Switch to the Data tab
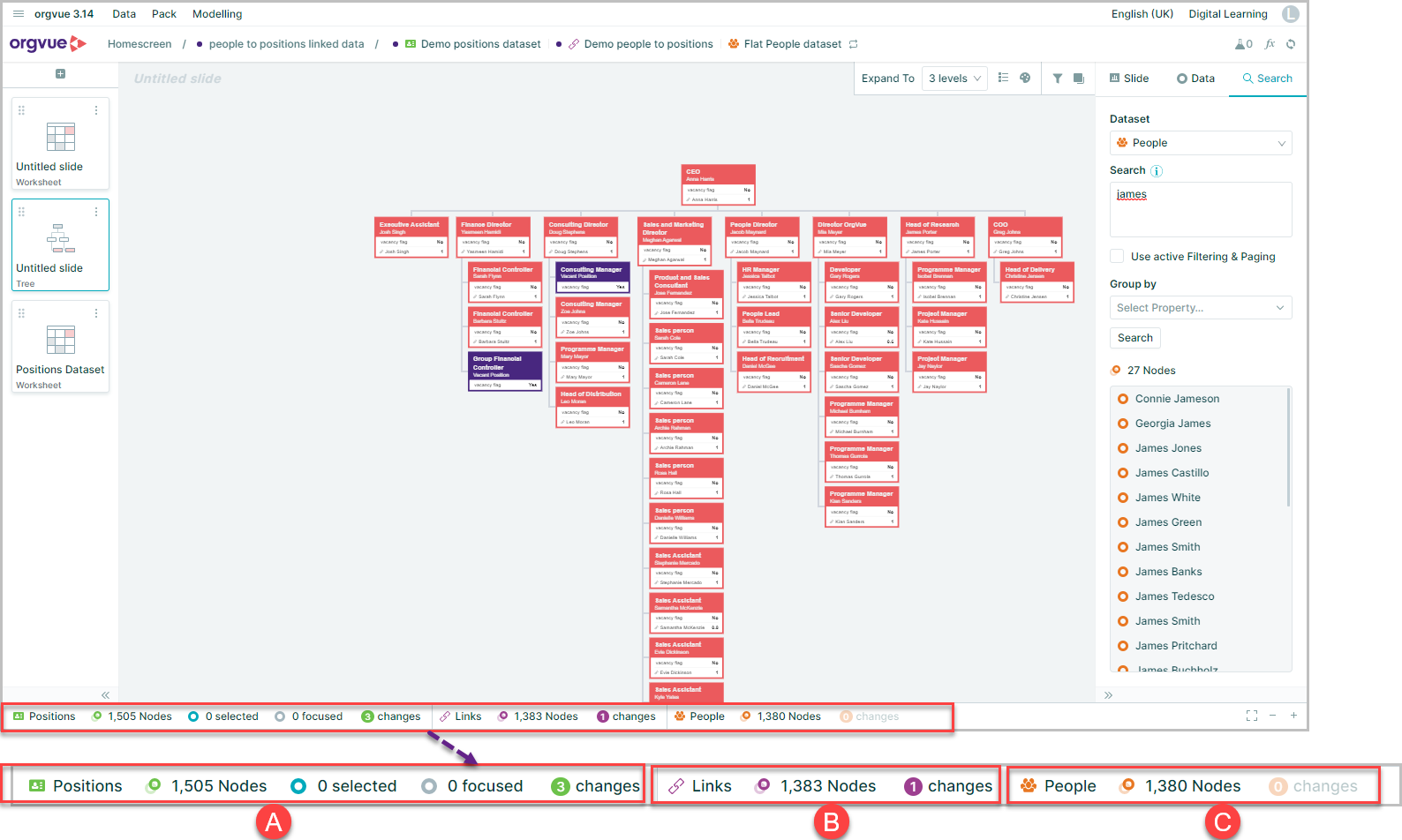 1195,79
